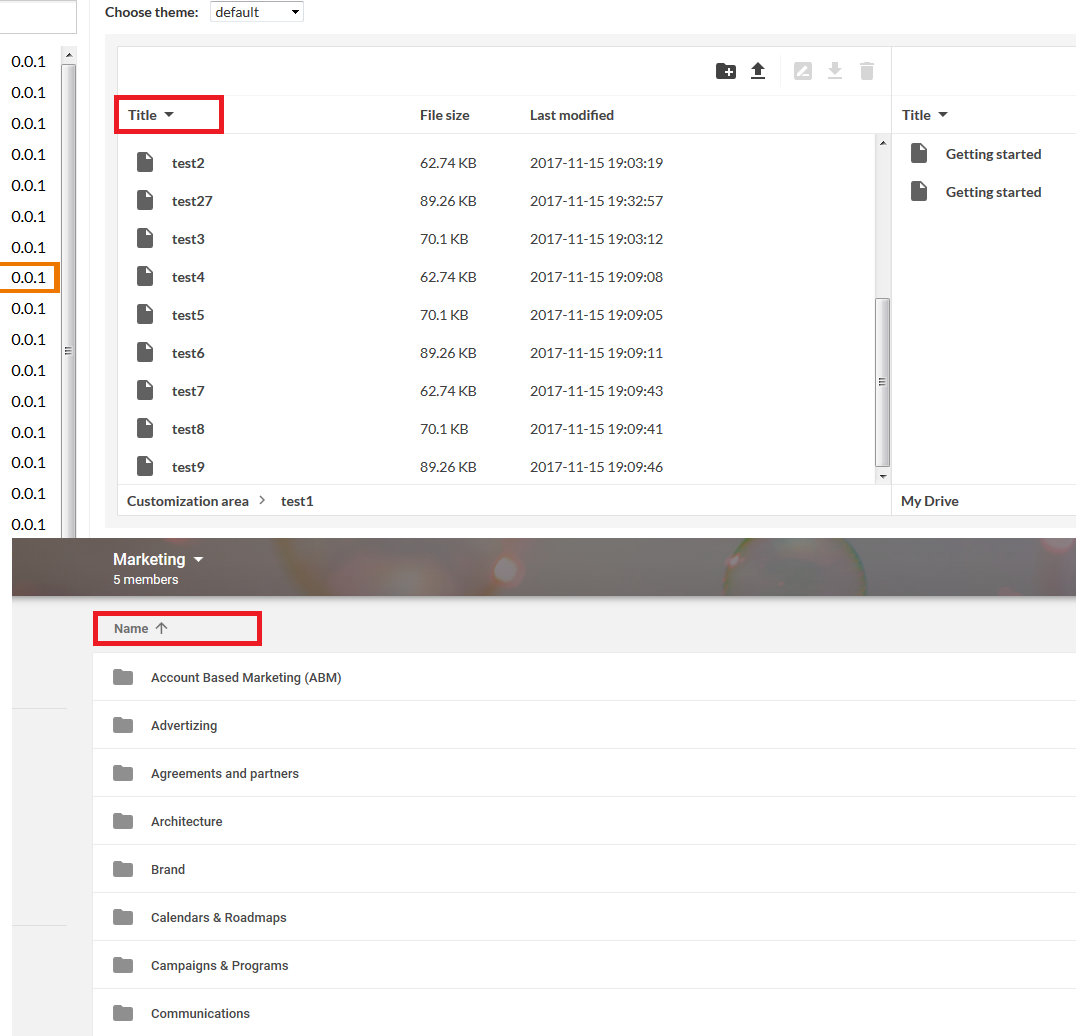
Task: Click the document icon beside test9
Action: tap(145, 466)
